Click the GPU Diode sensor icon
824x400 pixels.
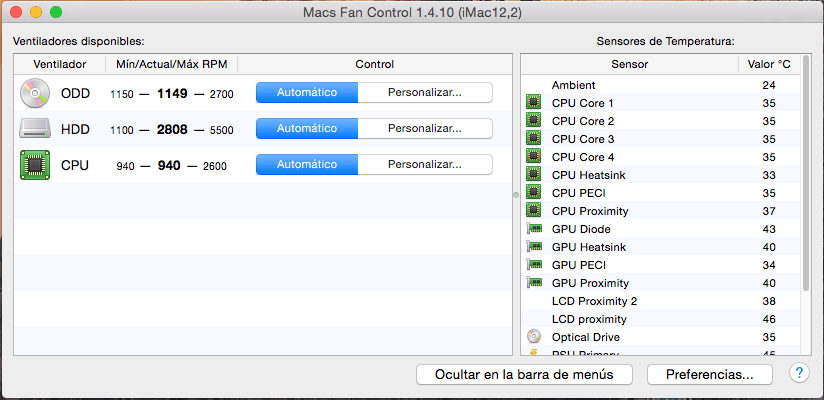click(x=533, y=229)
